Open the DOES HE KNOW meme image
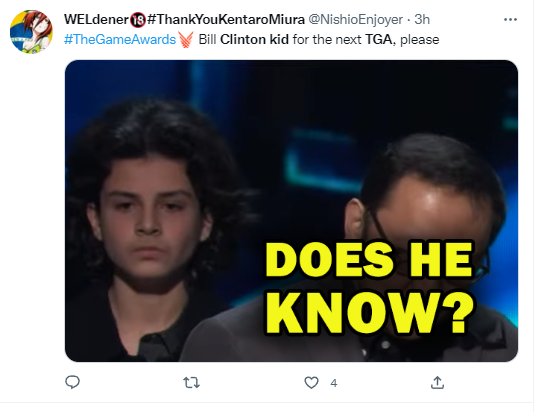 tap(291, 211)
